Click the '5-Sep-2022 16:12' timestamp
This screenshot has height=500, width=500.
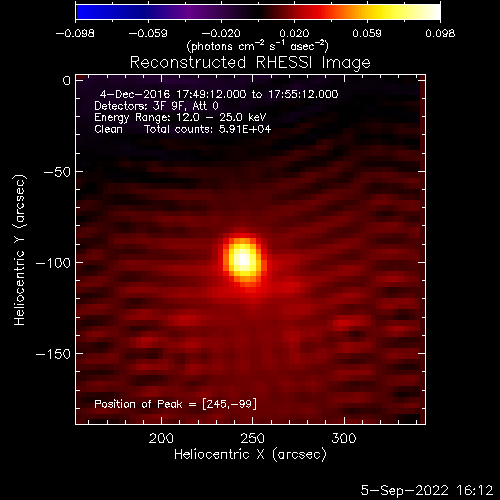pyautogui.click(x=426, y=491)
